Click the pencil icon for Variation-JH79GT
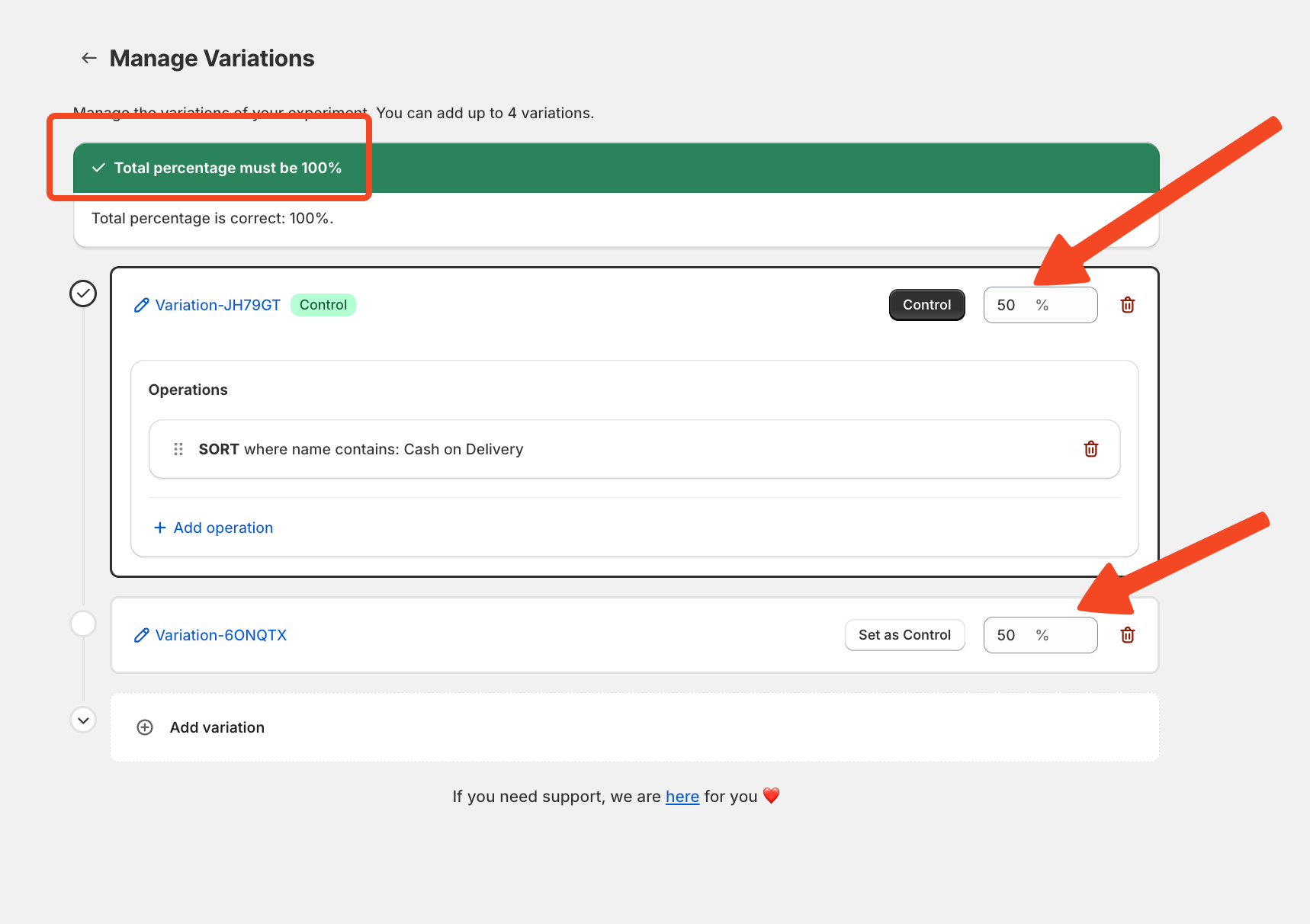The width and height of the screenshot is (1310, 924). 141,306
